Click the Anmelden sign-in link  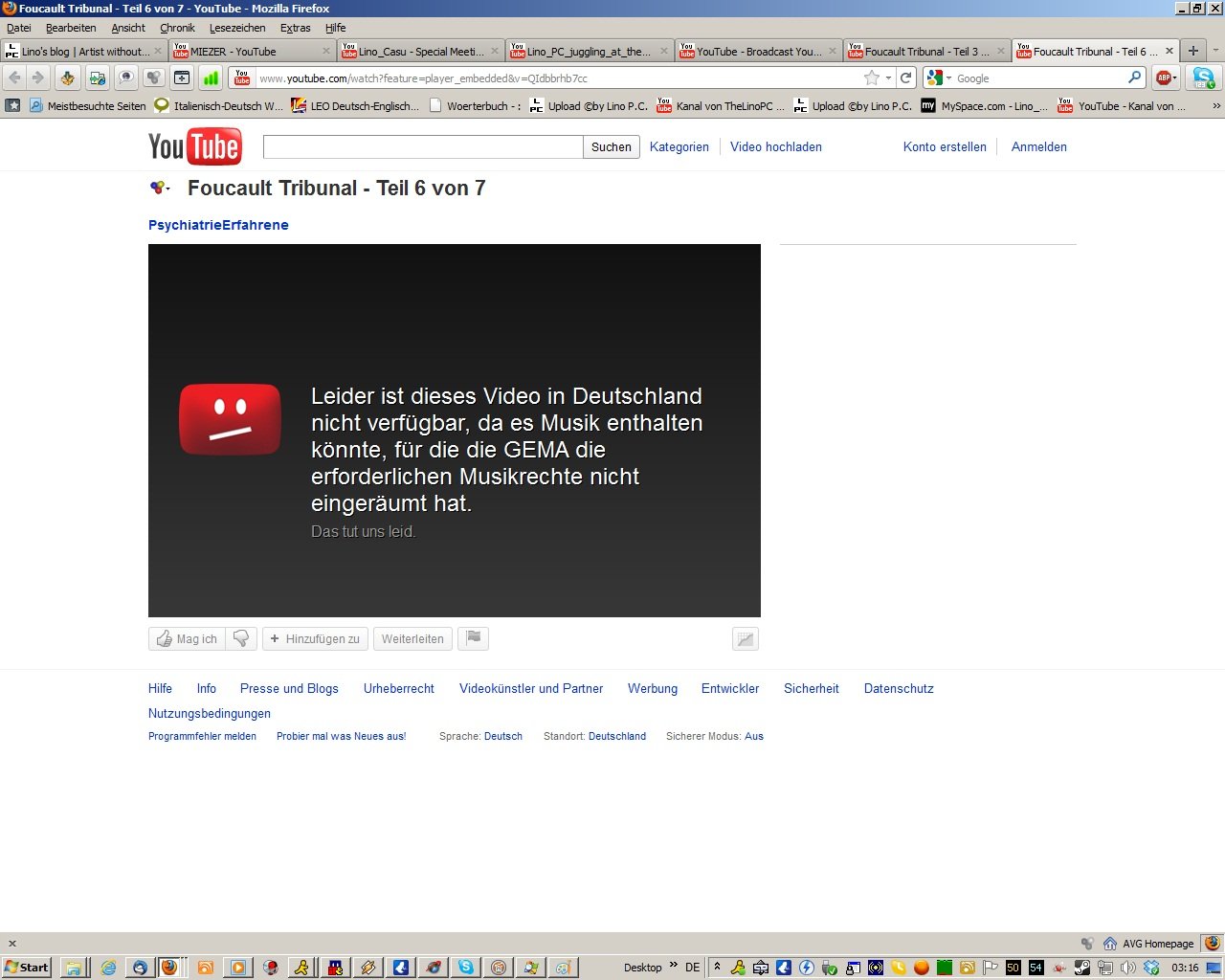(x=1039, y=146)
